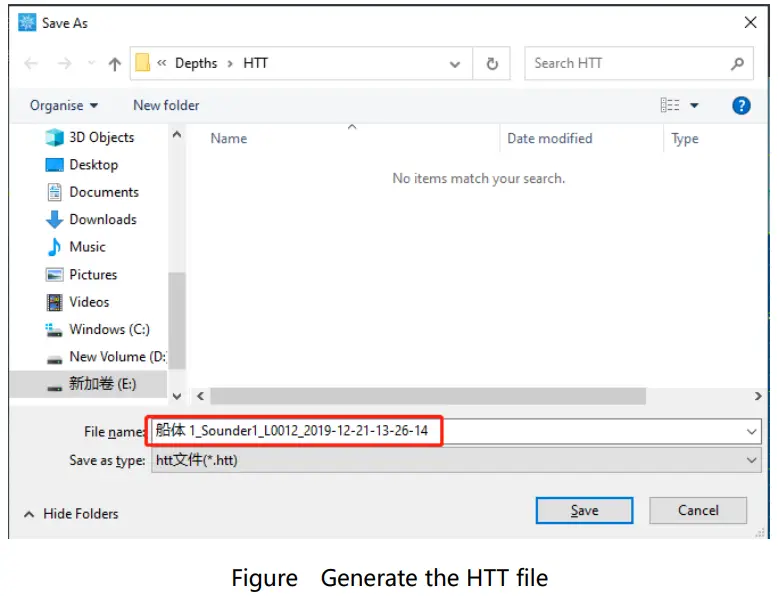Viewport: 778px width, 596px height.
Task: Refresh the HTT folder view
Action: [x=492, y=64]
